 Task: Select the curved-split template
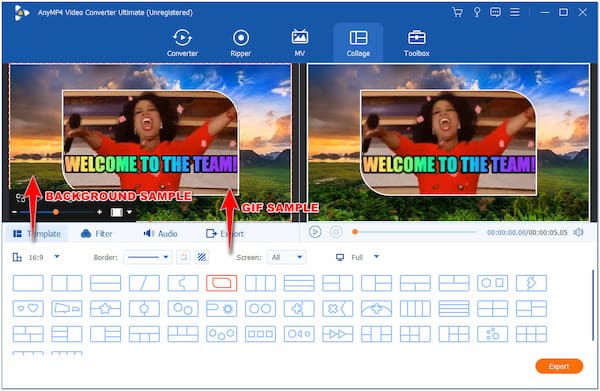pyautogui.click(x=183, y=283)
